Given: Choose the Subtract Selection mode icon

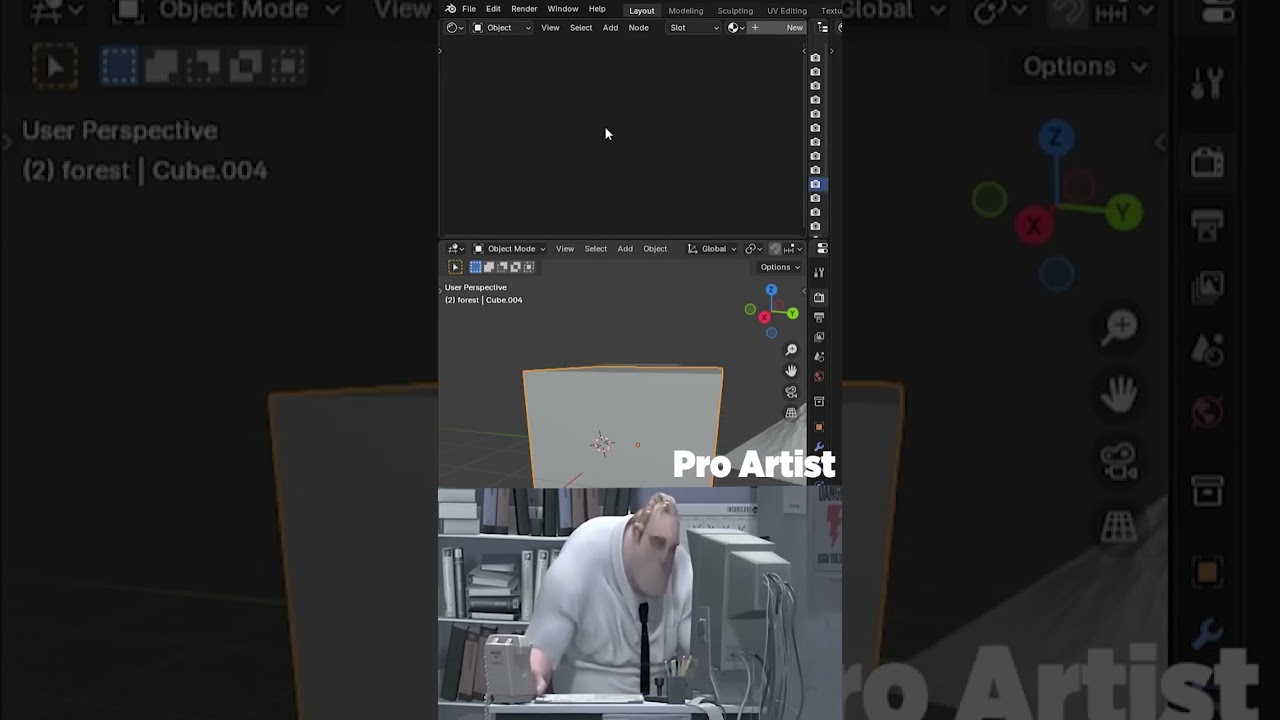Looking at the screenshot, I should [502, 267].
